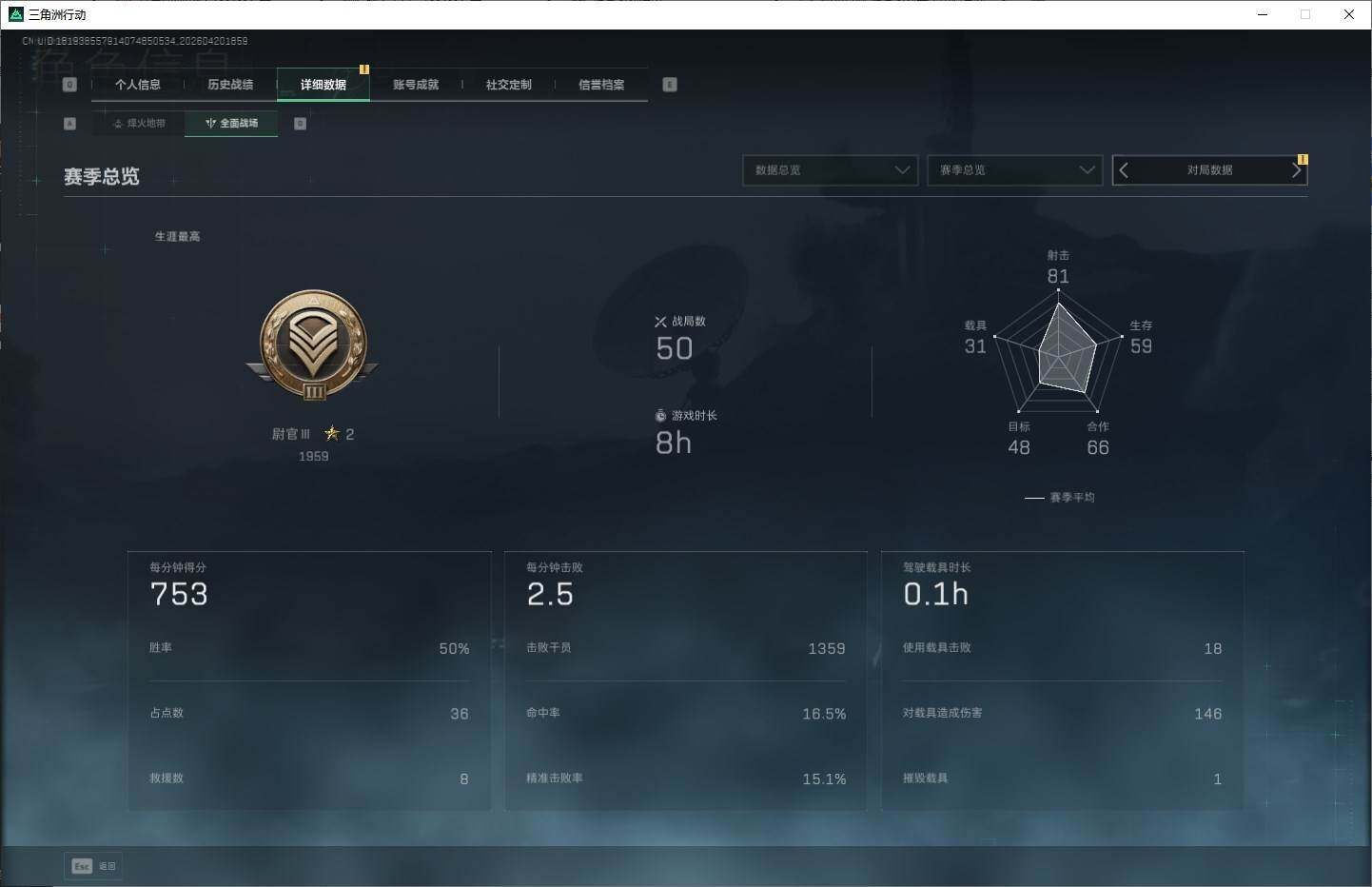Viewport: 1372px width, 887px height.
Task: Click the 占点数 value 36
Action: pos(460,714)
